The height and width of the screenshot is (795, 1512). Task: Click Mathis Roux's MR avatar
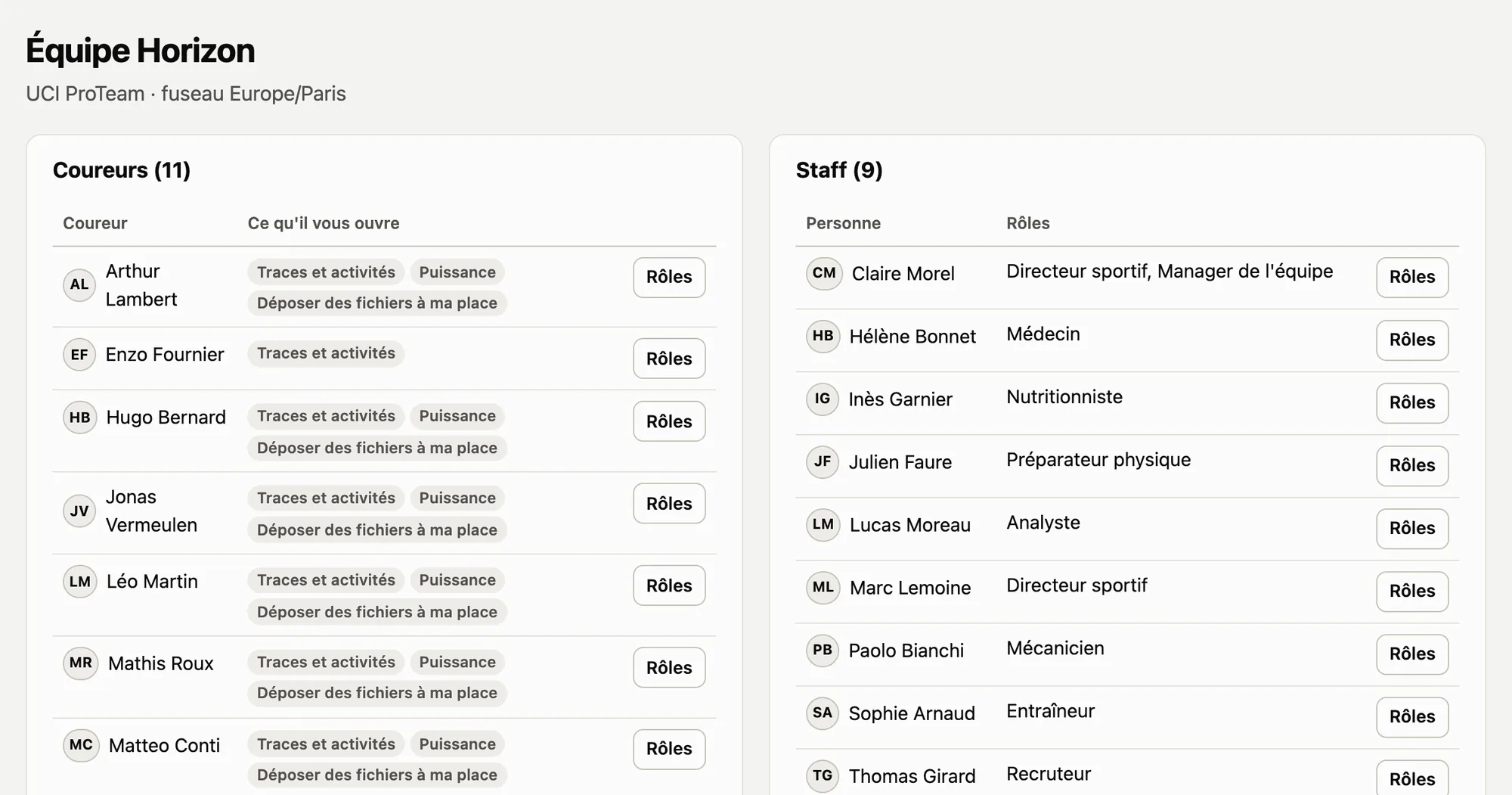click(81, 663)
